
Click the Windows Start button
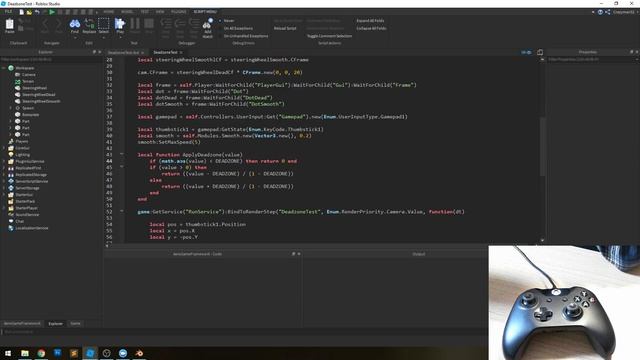(8, 353)
